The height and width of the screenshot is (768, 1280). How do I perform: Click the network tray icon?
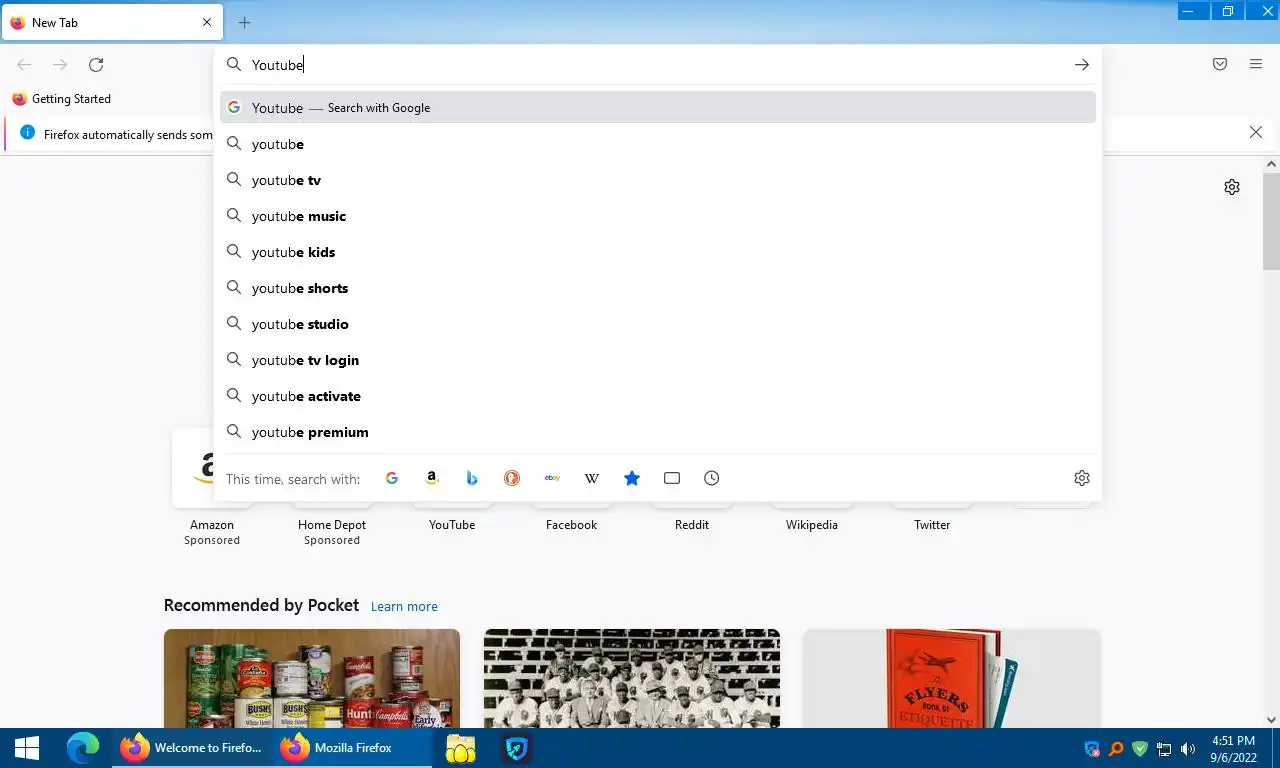(x=1164, y=748)
